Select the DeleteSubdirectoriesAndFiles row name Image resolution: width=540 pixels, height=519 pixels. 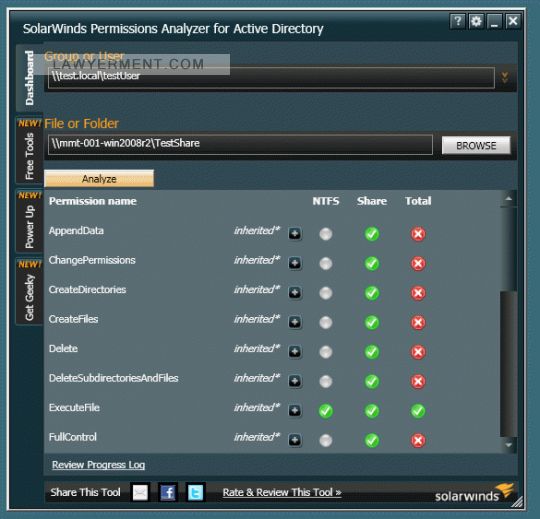coord(113,378)
